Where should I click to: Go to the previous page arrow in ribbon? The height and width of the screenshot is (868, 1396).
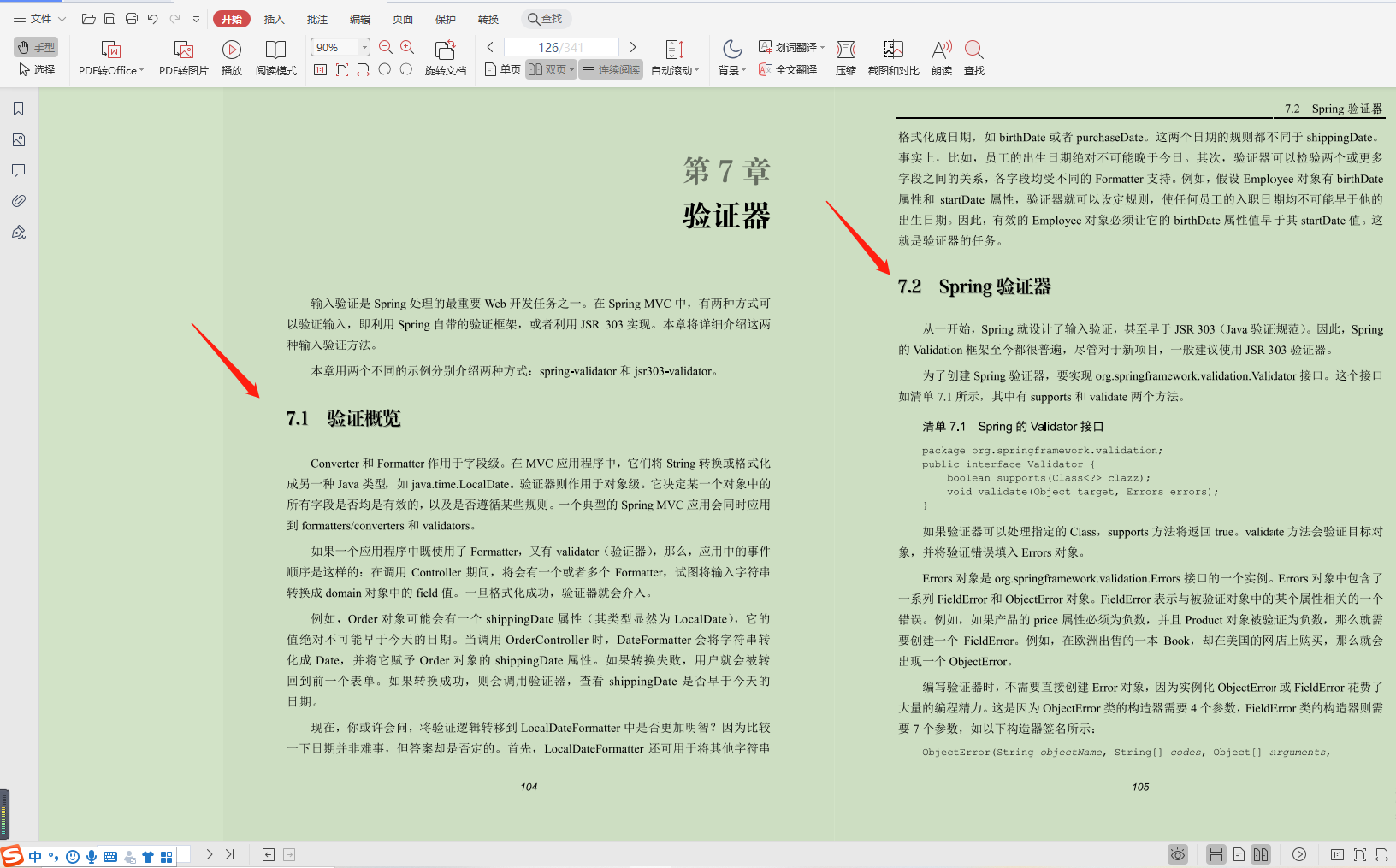[x=490, y=47]
